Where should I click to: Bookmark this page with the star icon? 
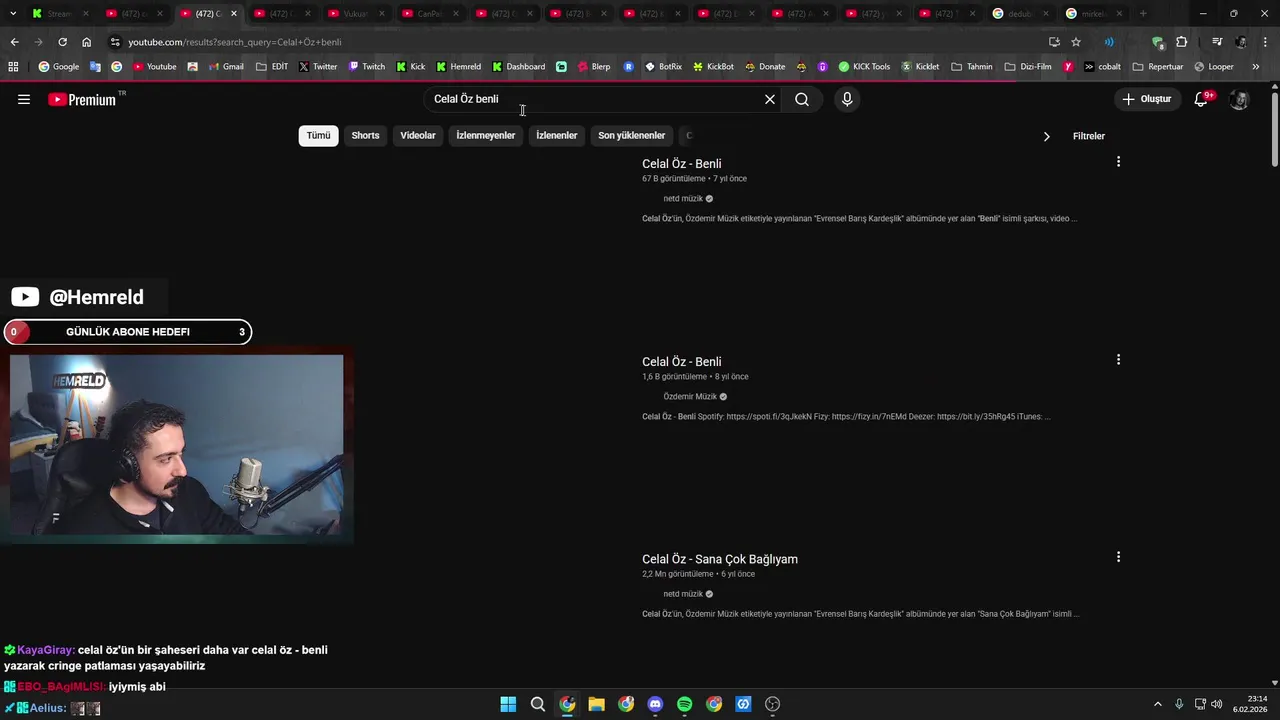pyautogui.click(x=1076, y=42)
